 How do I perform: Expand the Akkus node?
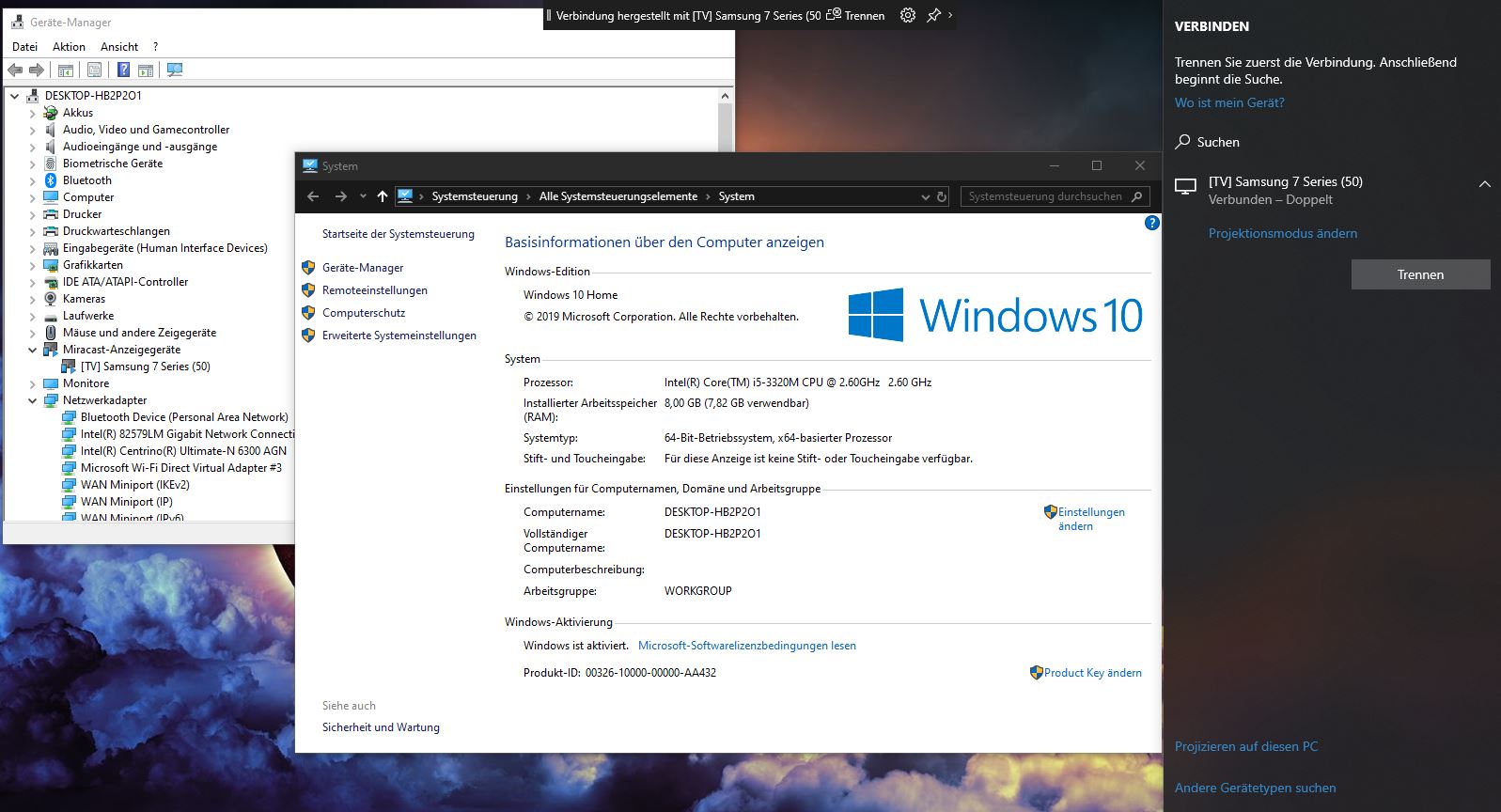33,113
